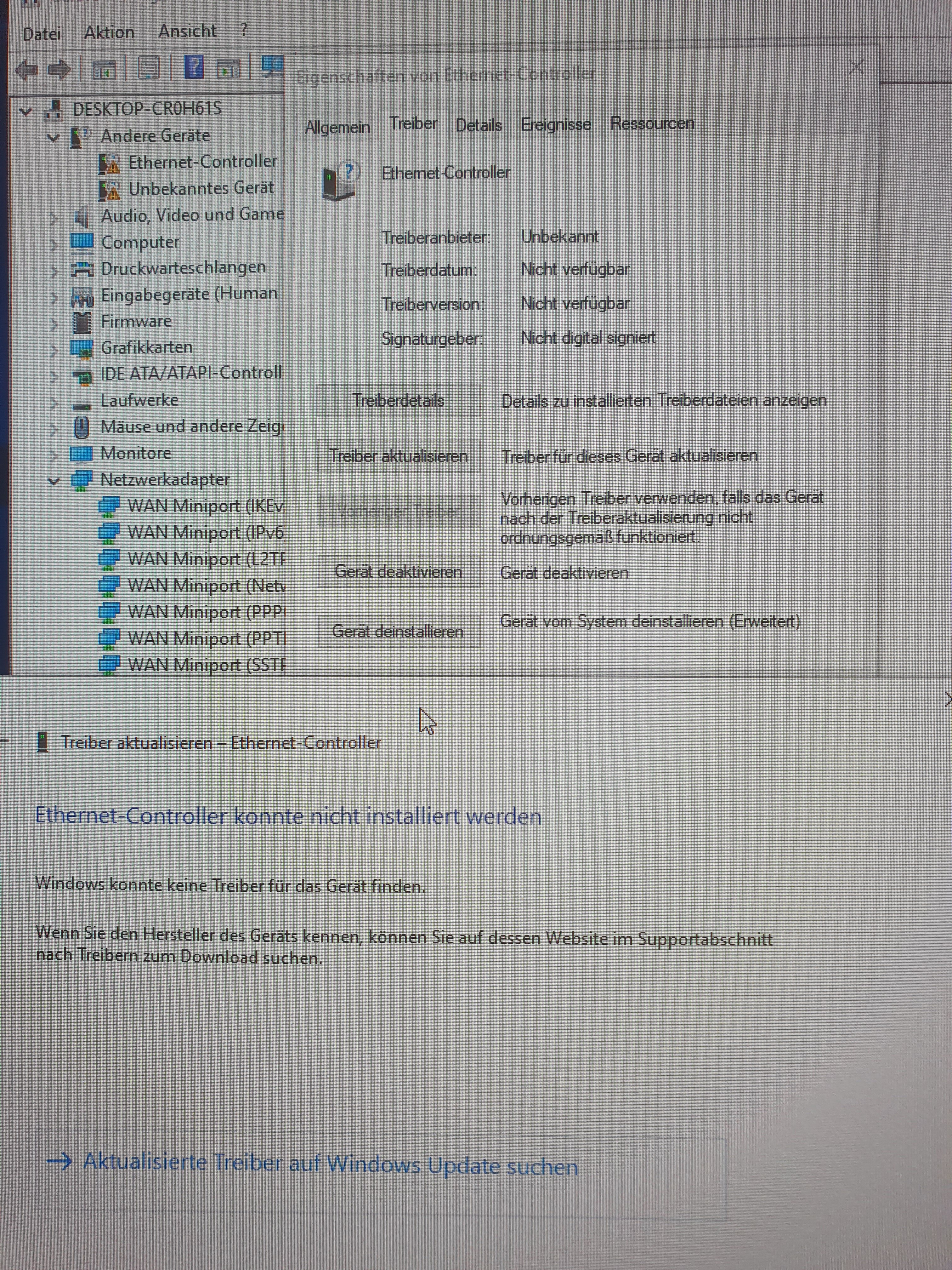Click show/hide console tree icon
952x1270 pixels.
(104, 70)
